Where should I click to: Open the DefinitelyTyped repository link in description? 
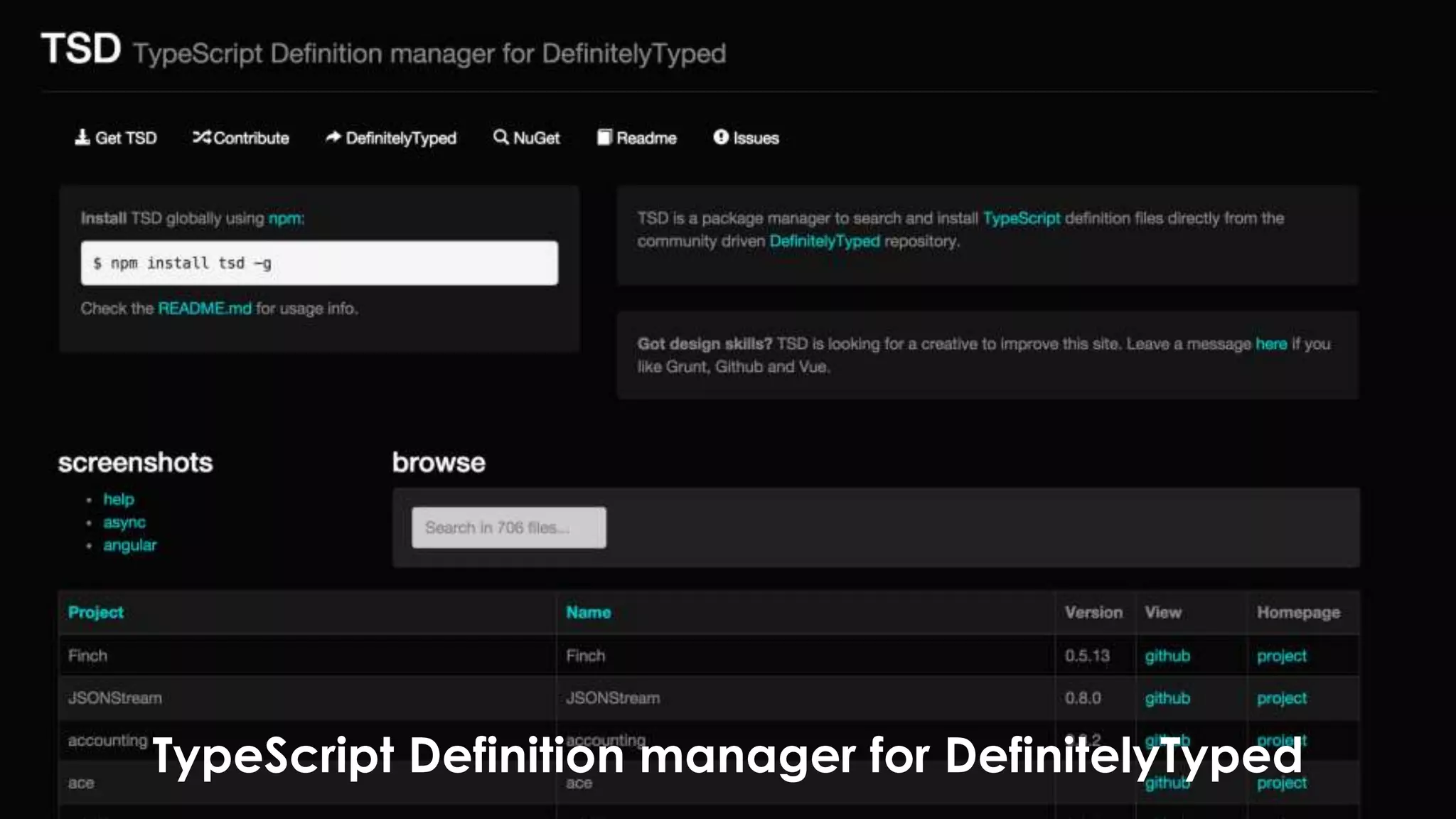pos(824,241)
